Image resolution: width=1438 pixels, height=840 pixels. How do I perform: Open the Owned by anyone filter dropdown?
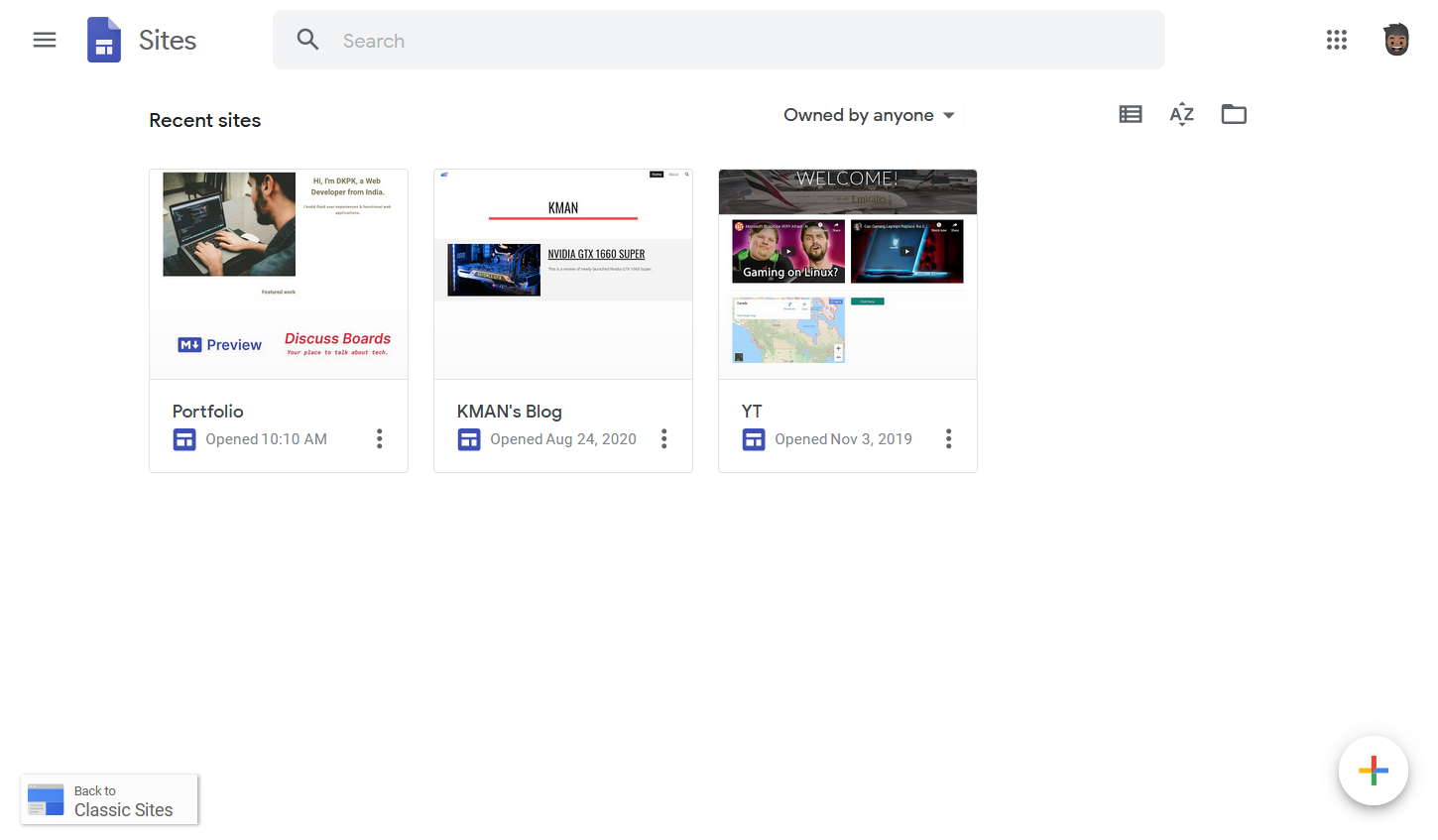click(x=869, y=114)
